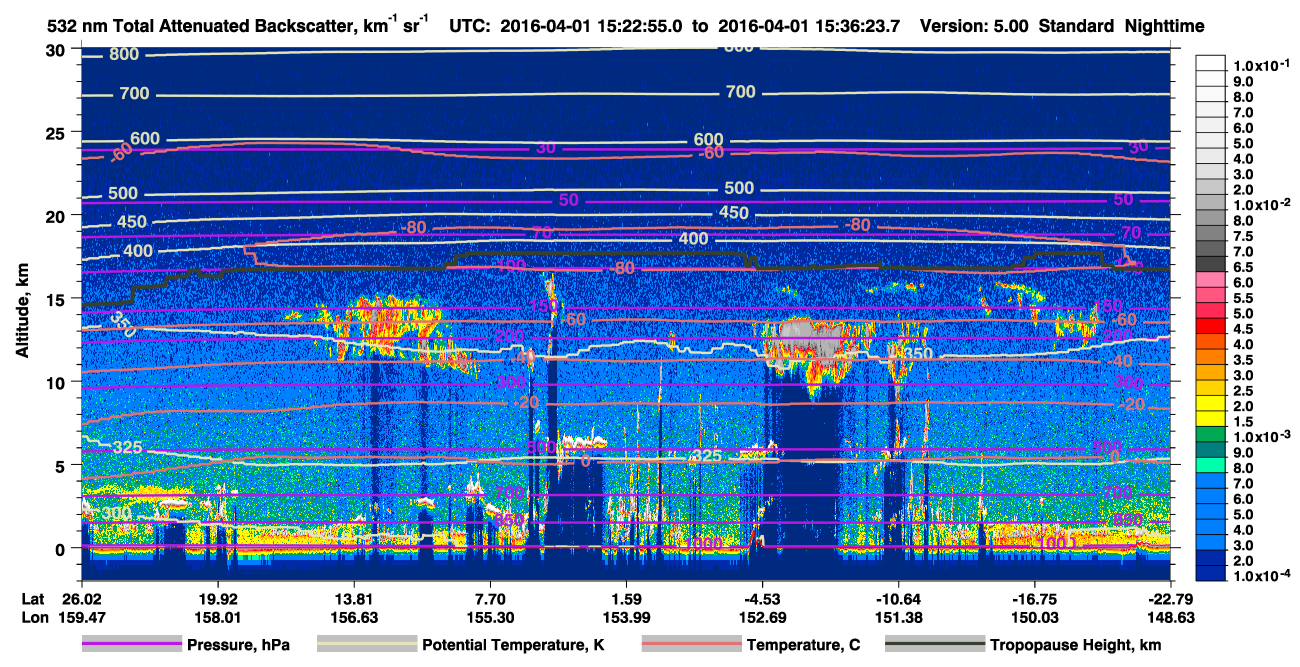
Task: Select the 'Temperature, C' legend label
Action: point(803,645)
